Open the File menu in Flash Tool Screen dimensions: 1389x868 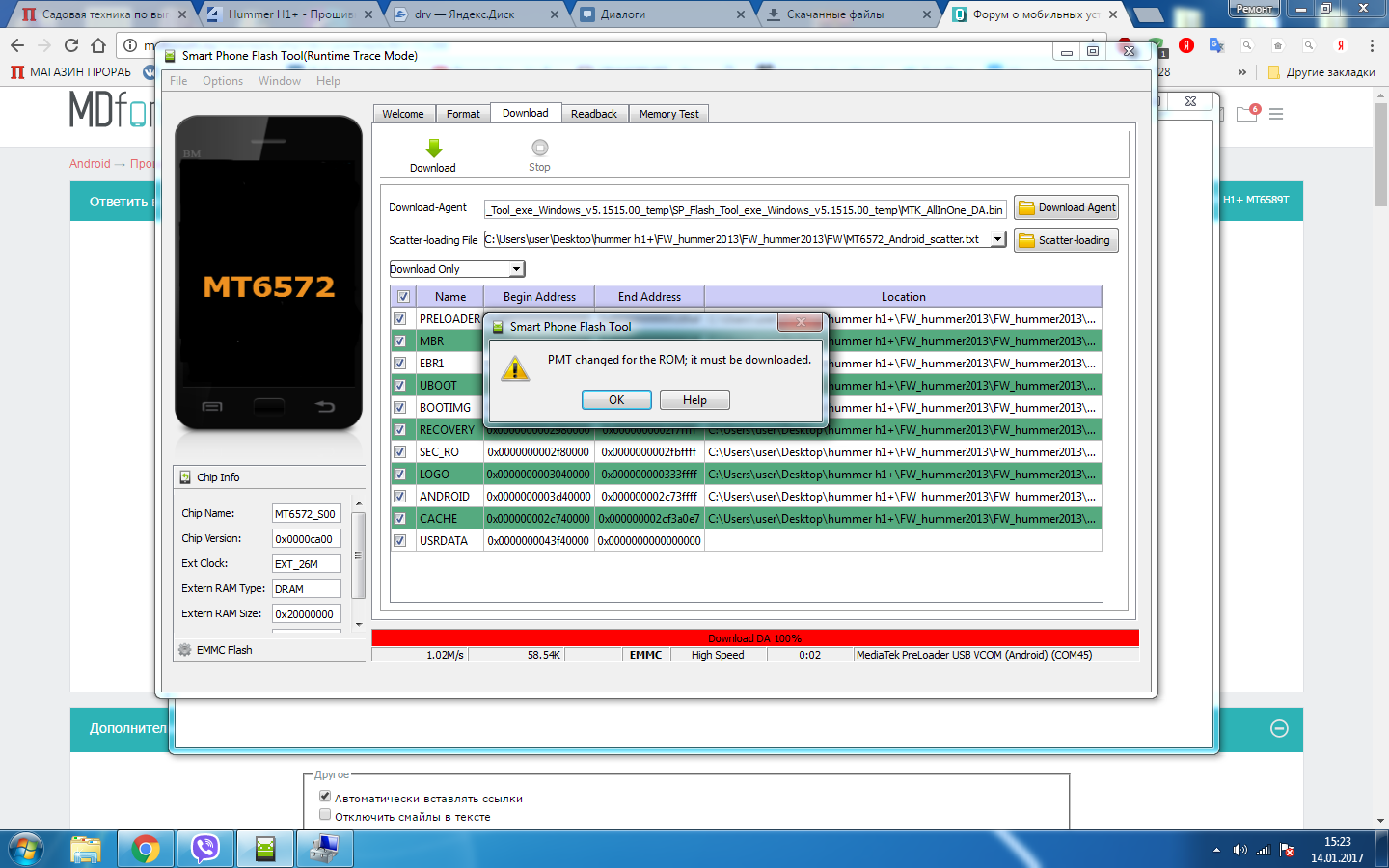pos(178,81)
